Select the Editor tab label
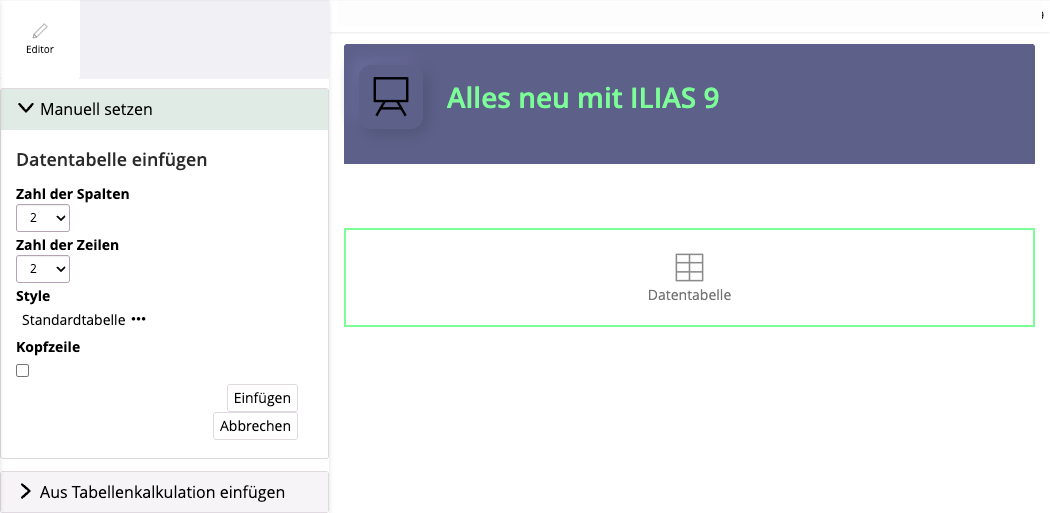 point(40,49)
